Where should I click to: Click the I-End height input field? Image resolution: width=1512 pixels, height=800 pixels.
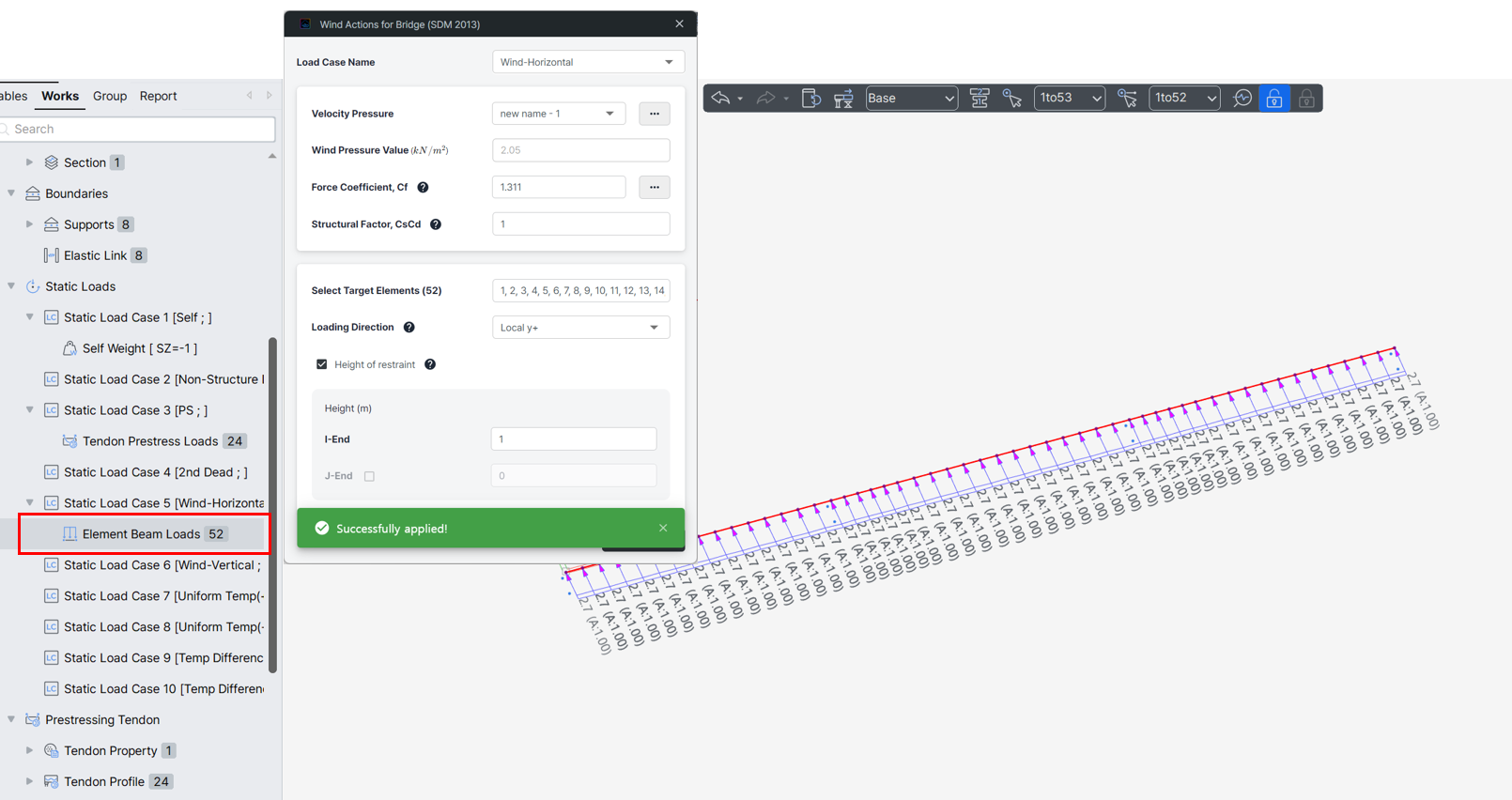click(x=573, y=438)
